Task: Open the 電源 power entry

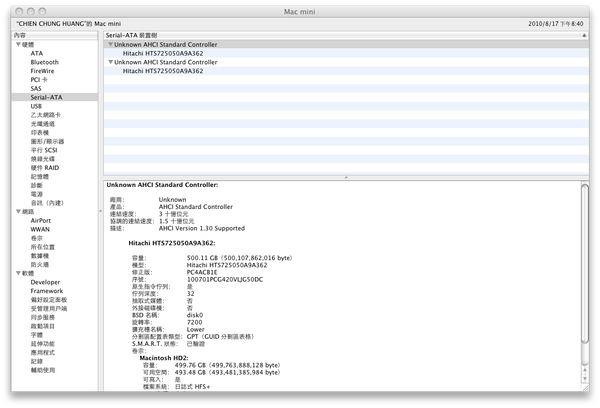Action: pyautogui.click(x=37, y=194)
